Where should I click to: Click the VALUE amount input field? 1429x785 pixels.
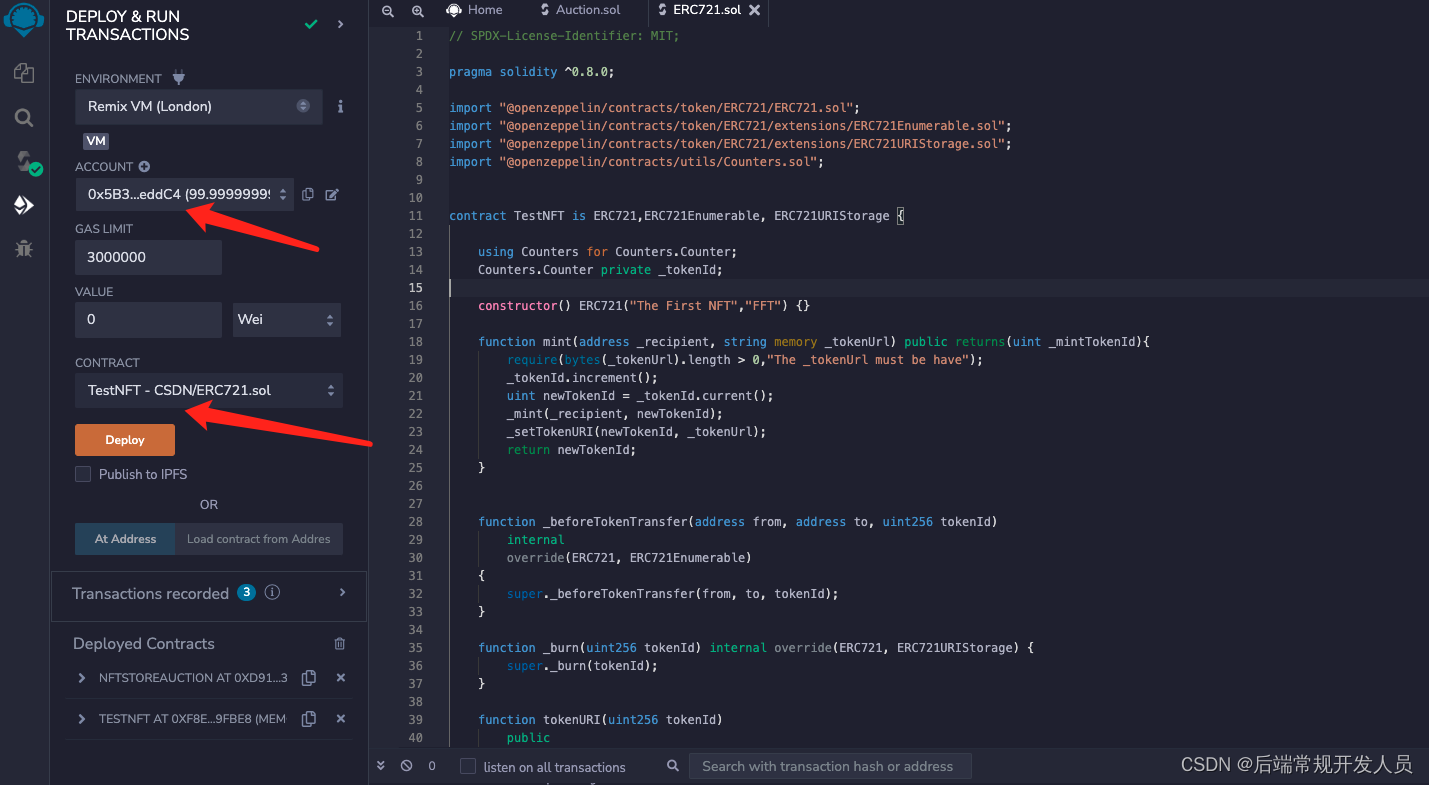coord(148,320)
